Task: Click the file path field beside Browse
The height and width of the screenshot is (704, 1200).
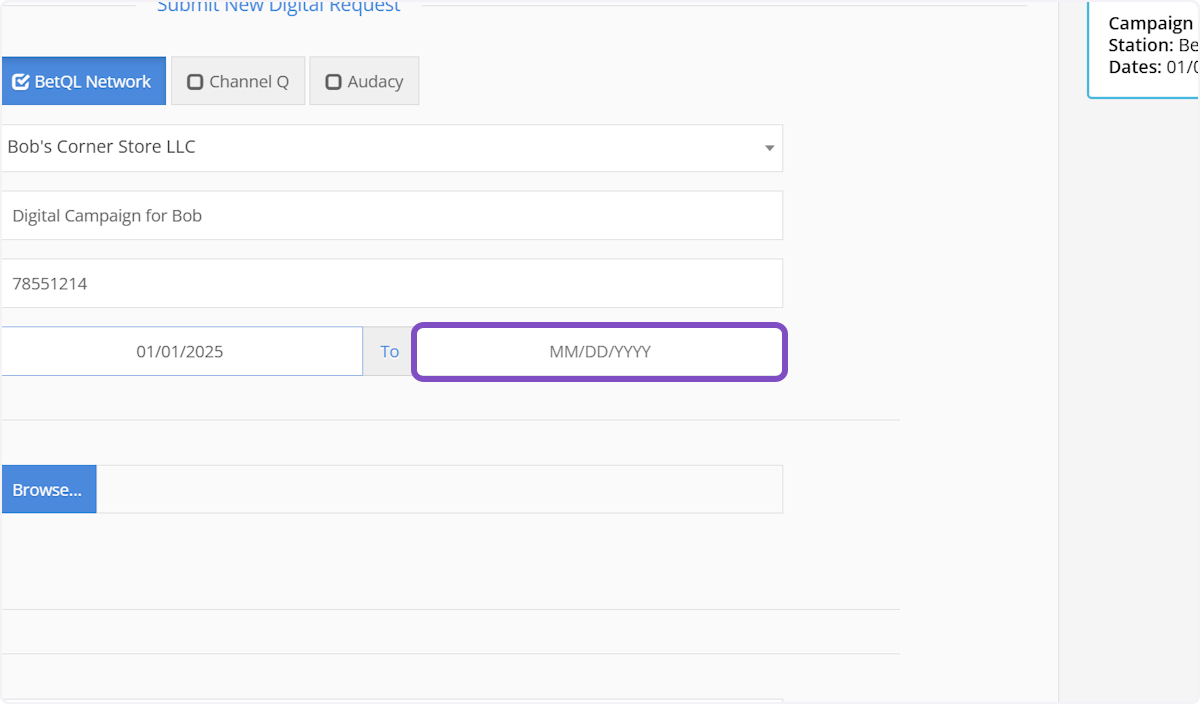Action: pos(439,489)
